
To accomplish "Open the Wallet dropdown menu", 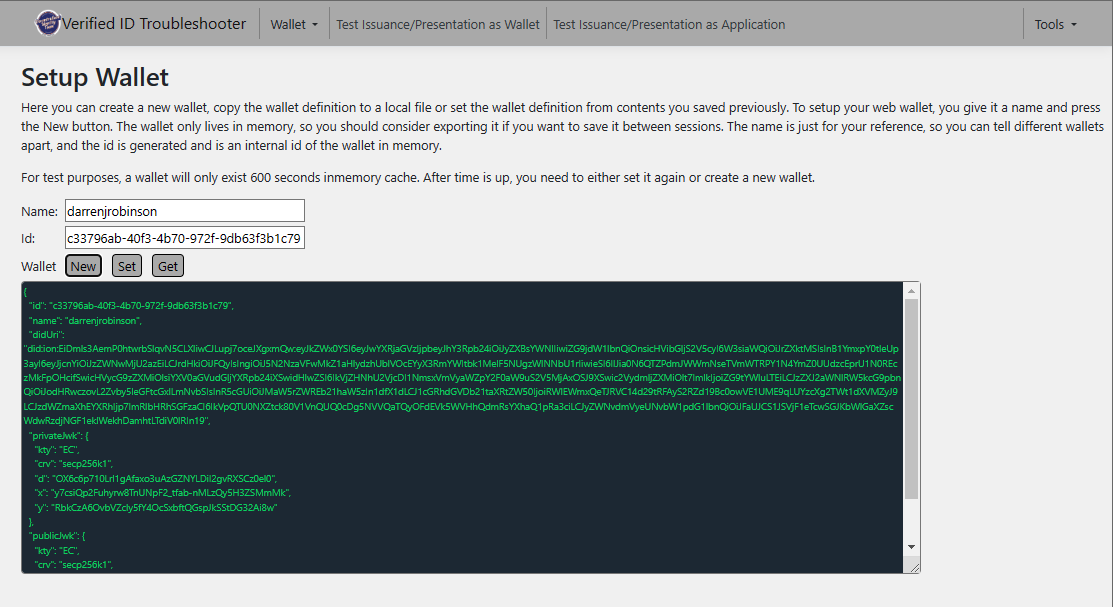I will [294, 24].
